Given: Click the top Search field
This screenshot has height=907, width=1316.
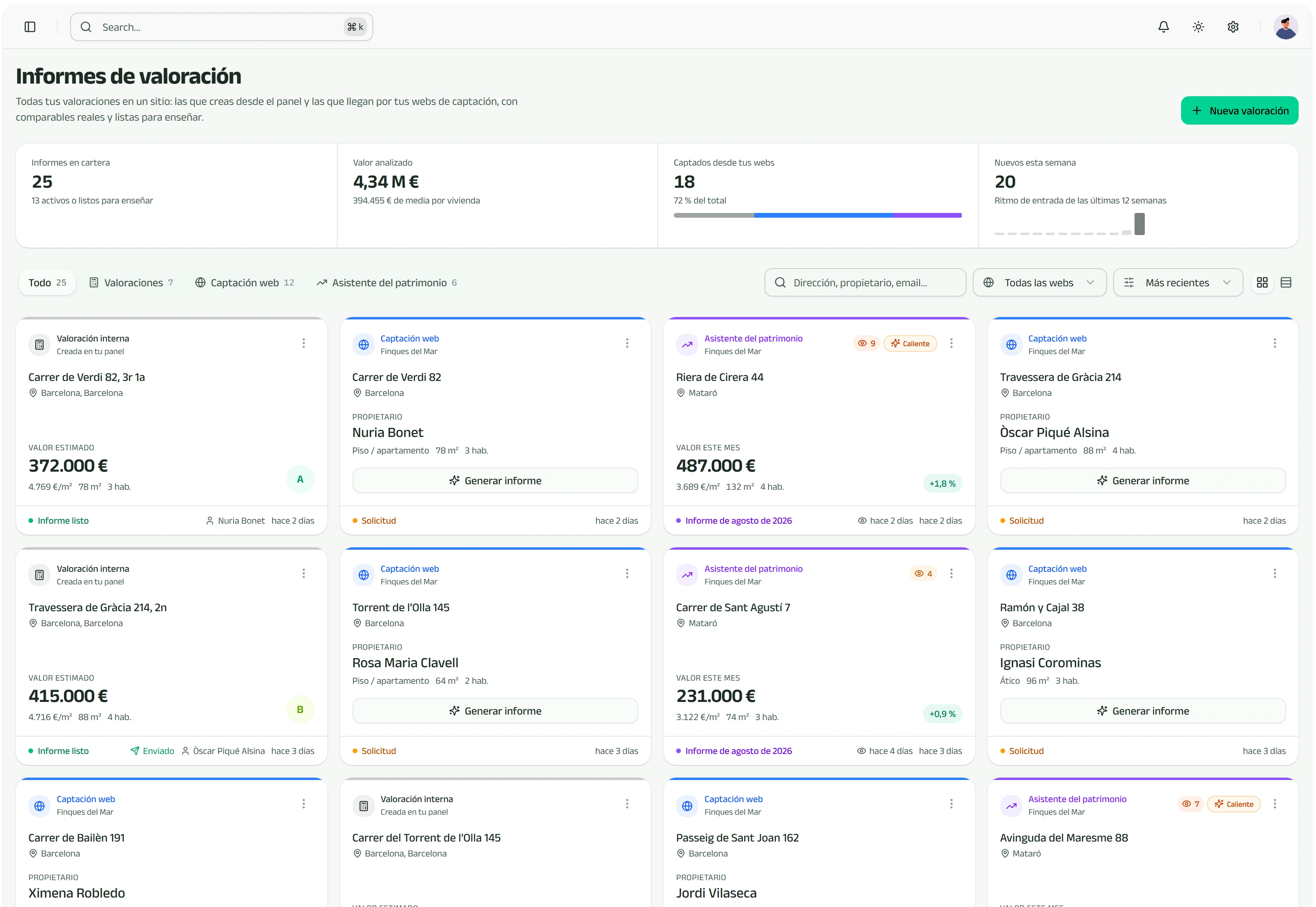Looking at the screenshot, I should (x=222, y=27).
